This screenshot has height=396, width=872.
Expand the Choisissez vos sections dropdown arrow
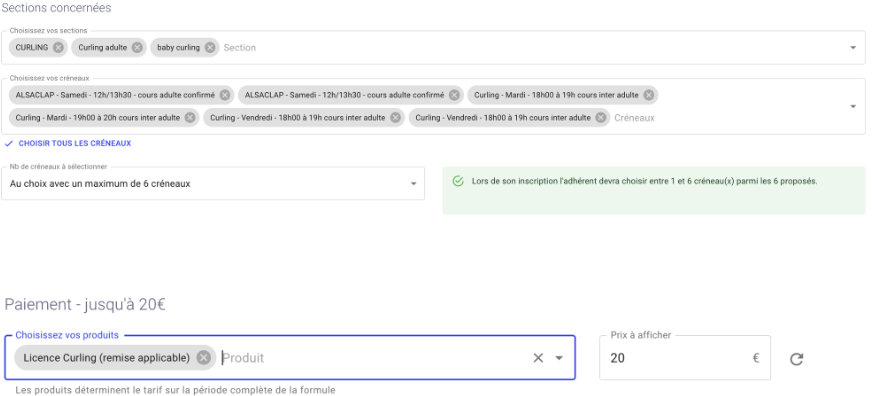[853, 48]
